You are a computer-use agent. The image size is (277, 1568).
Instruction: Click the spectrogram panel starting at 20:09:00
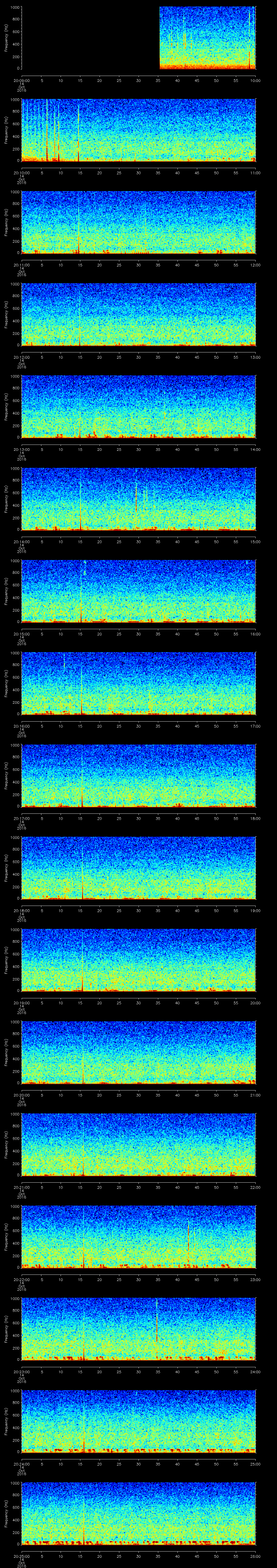click(x=139, y=38)
